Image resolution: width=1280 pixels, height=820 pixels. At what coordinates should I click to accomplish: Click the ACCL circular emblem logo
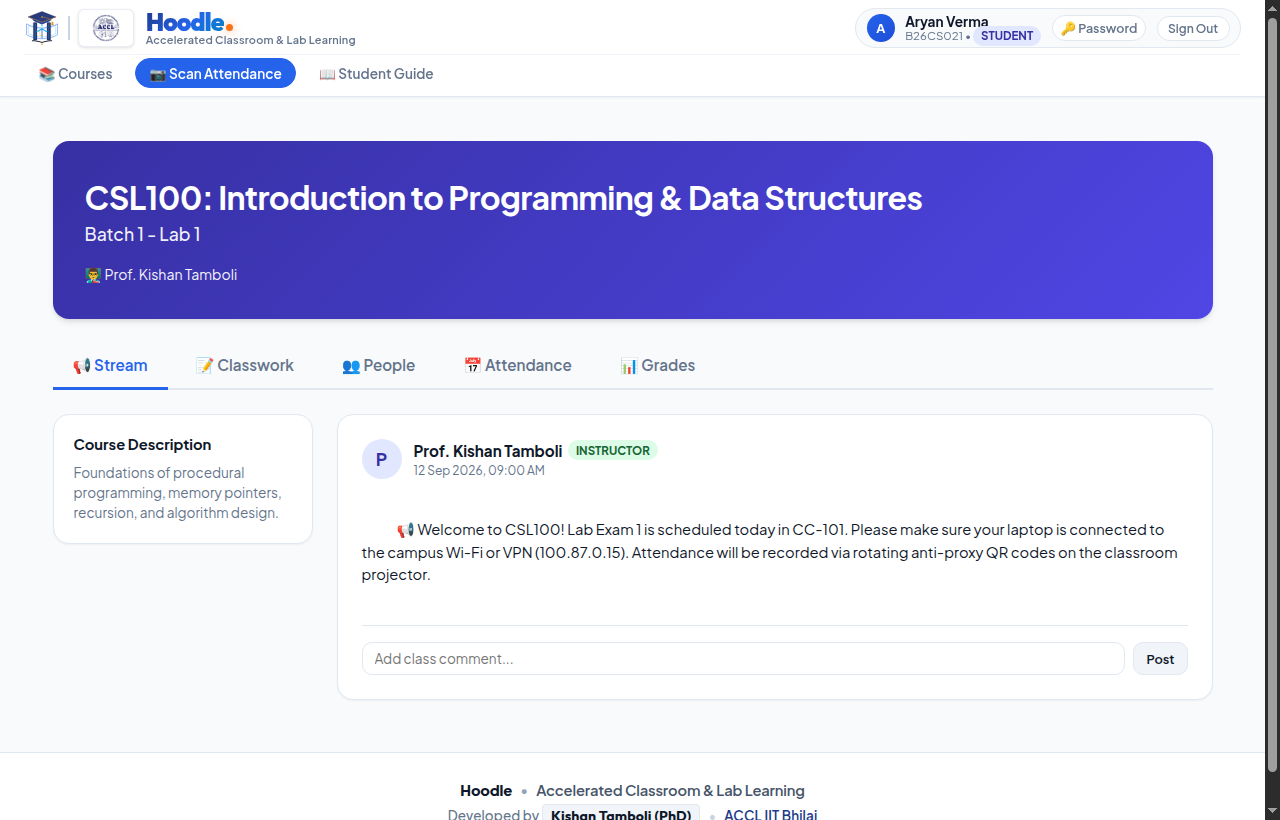point(106,29)
